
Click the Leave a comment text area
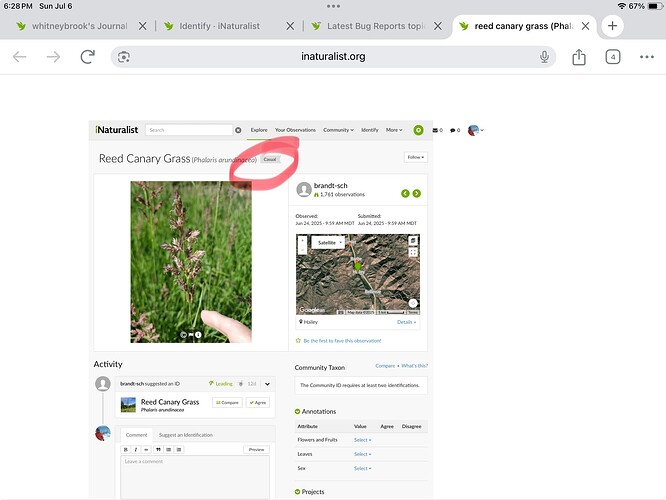point(195,477)
